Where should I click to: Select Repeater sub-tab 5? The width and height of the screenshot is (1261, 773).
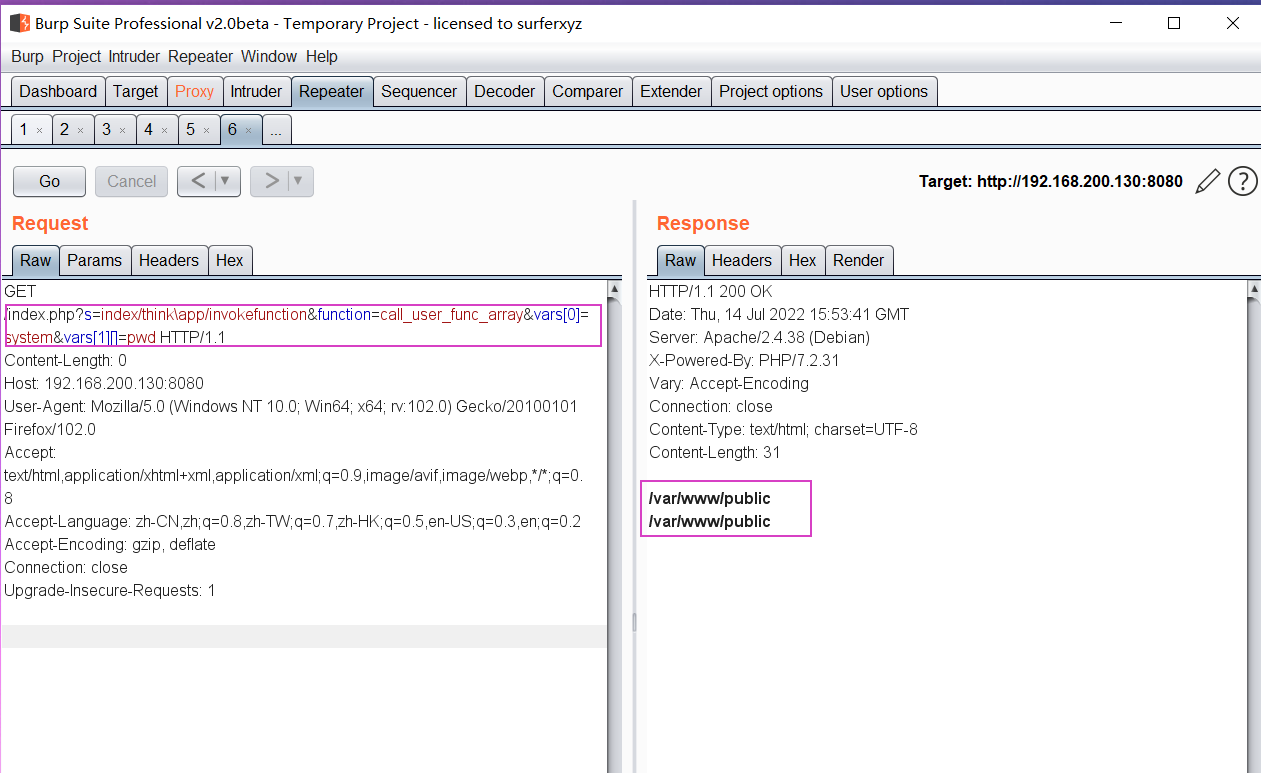190,129
